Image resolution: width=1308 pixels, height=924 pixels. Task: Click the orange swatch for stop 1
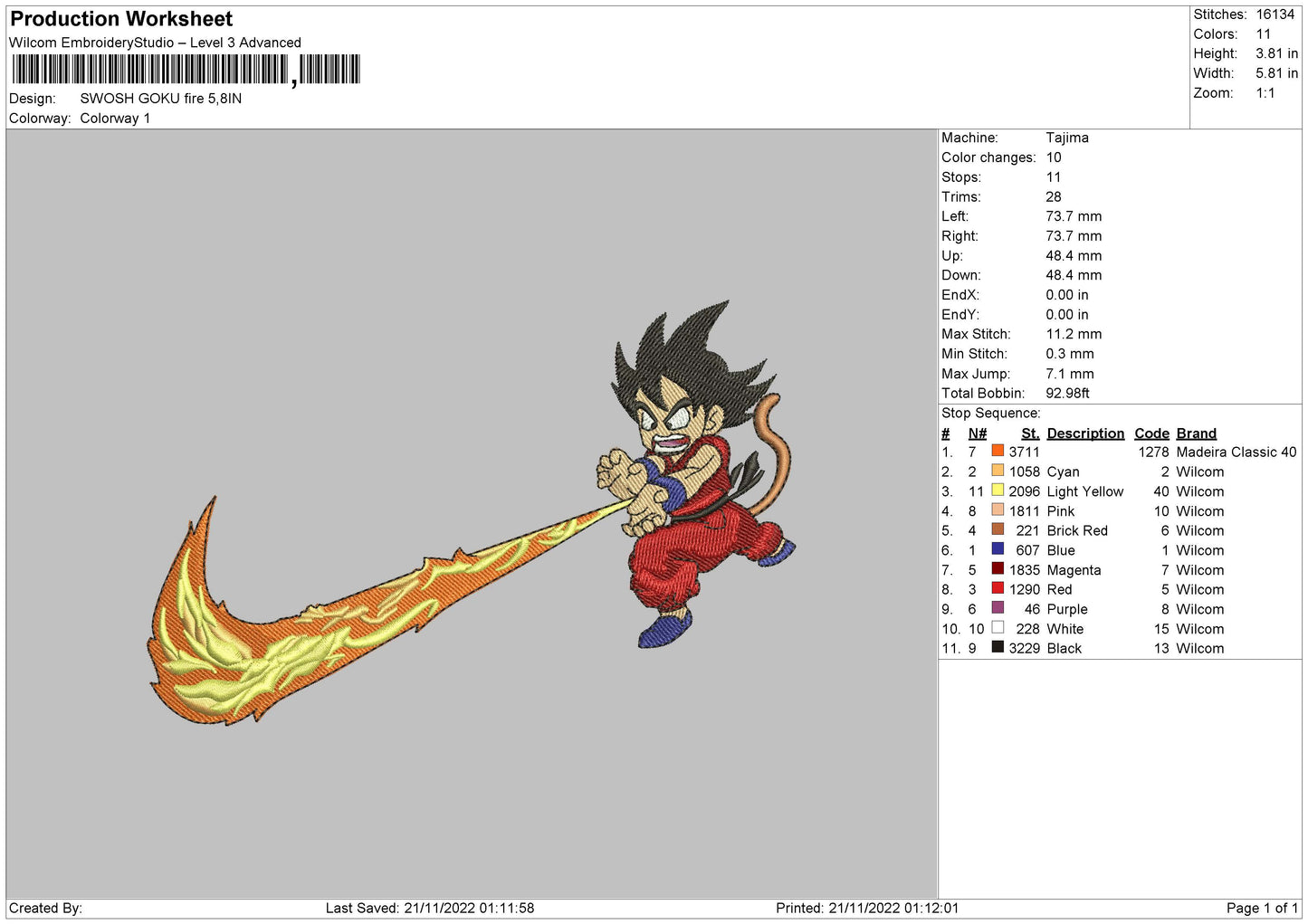click(x=998, y=451)
